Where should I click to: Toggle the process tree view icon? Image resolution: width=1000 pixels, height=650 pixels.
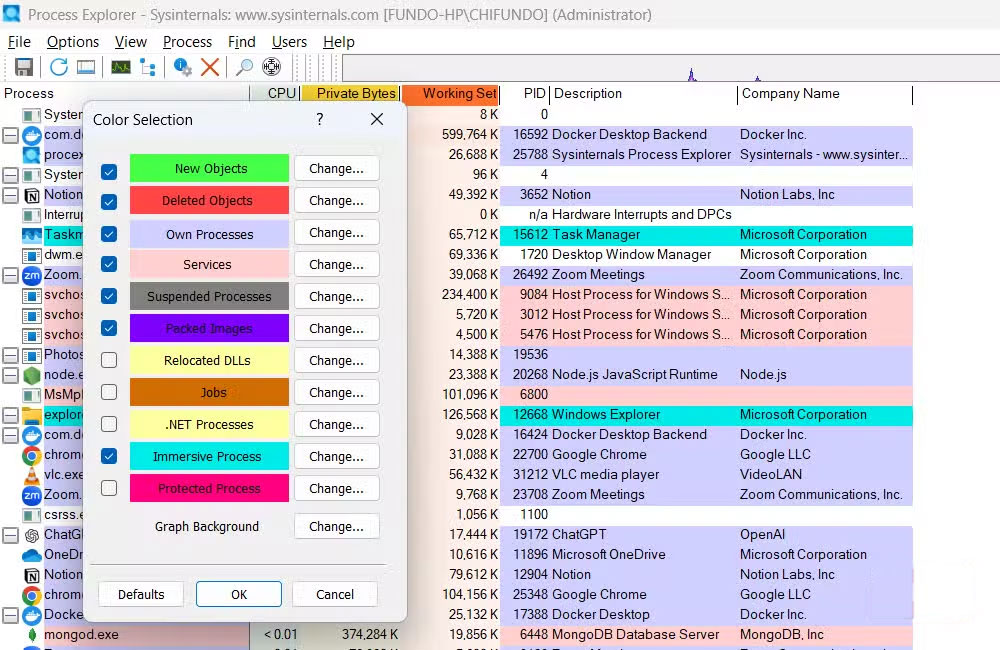[148, 67]
